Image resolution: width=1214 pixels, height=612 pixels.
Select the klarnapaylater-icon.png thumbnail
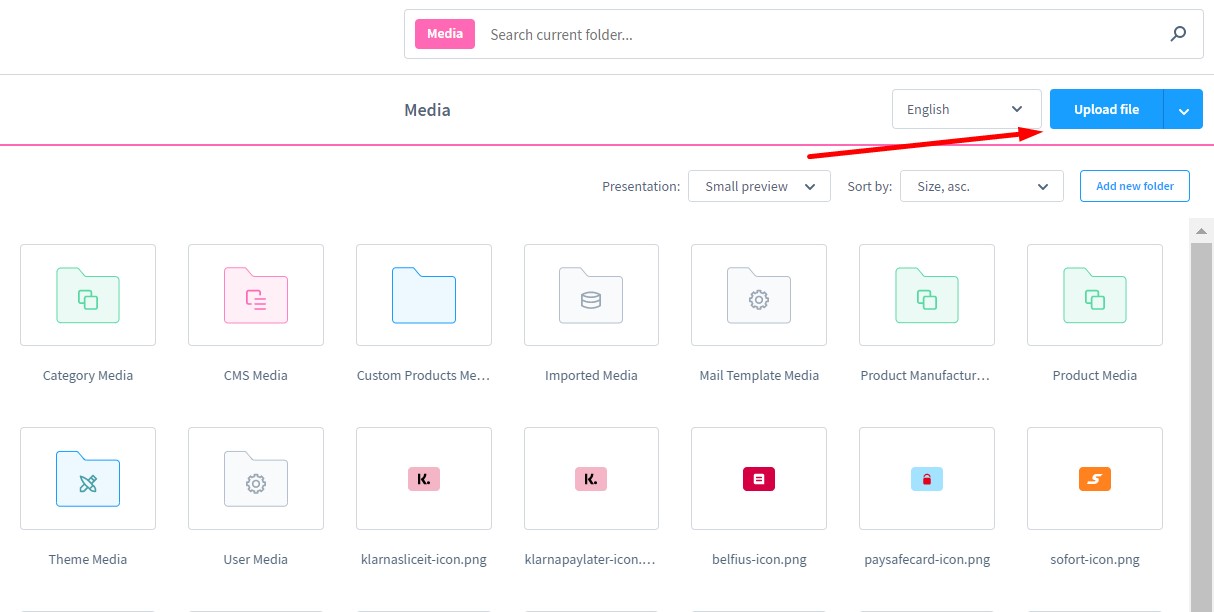(x=591, y=479)
